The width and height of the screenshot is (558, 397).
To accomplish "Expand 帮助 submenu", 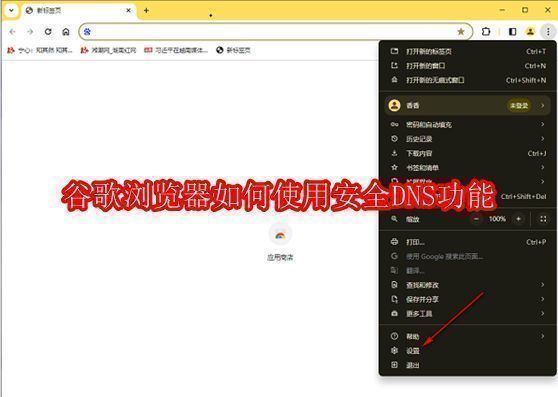I will point(468,336).
